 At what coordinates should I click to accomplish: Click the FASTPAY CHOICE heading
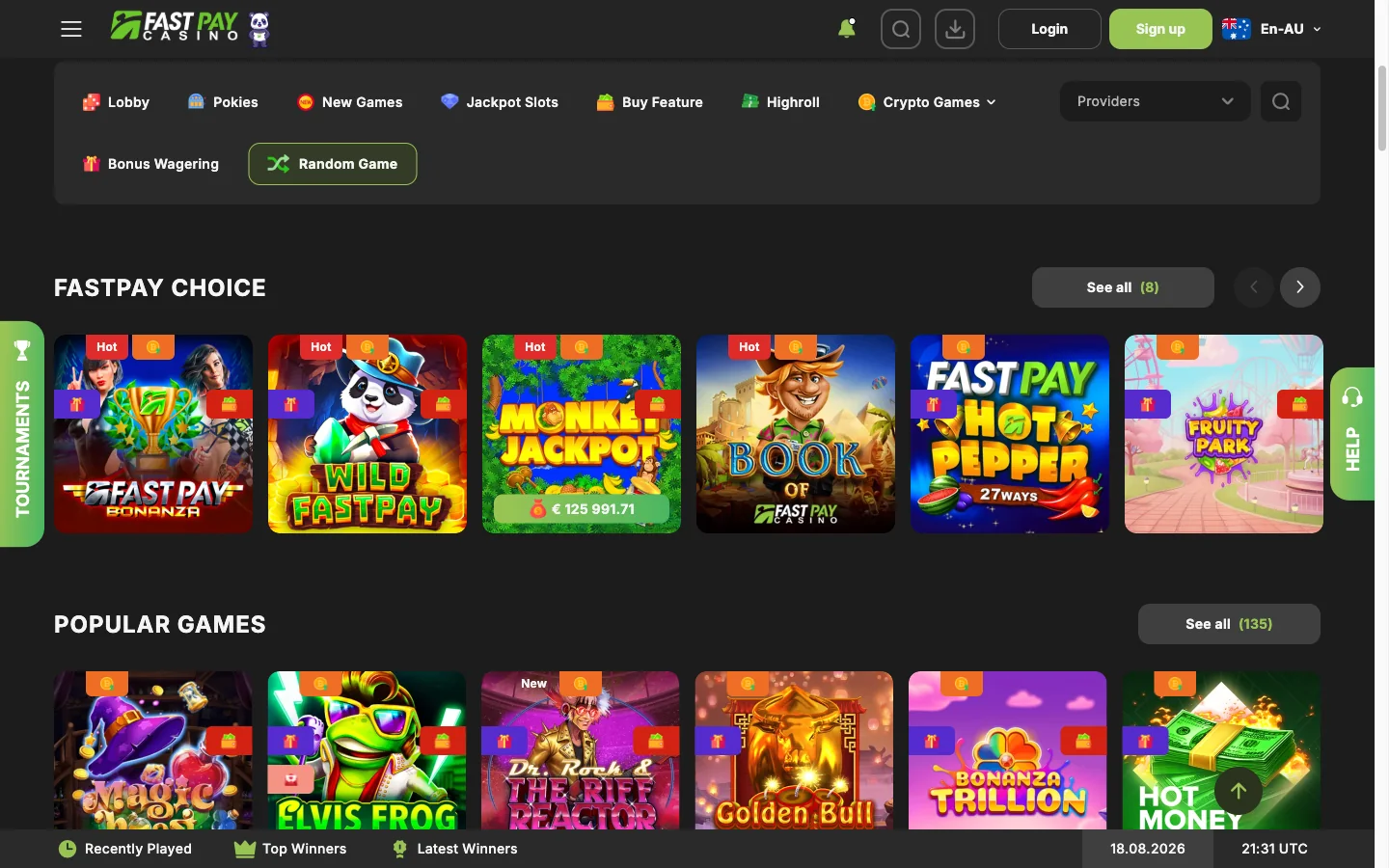160,287
